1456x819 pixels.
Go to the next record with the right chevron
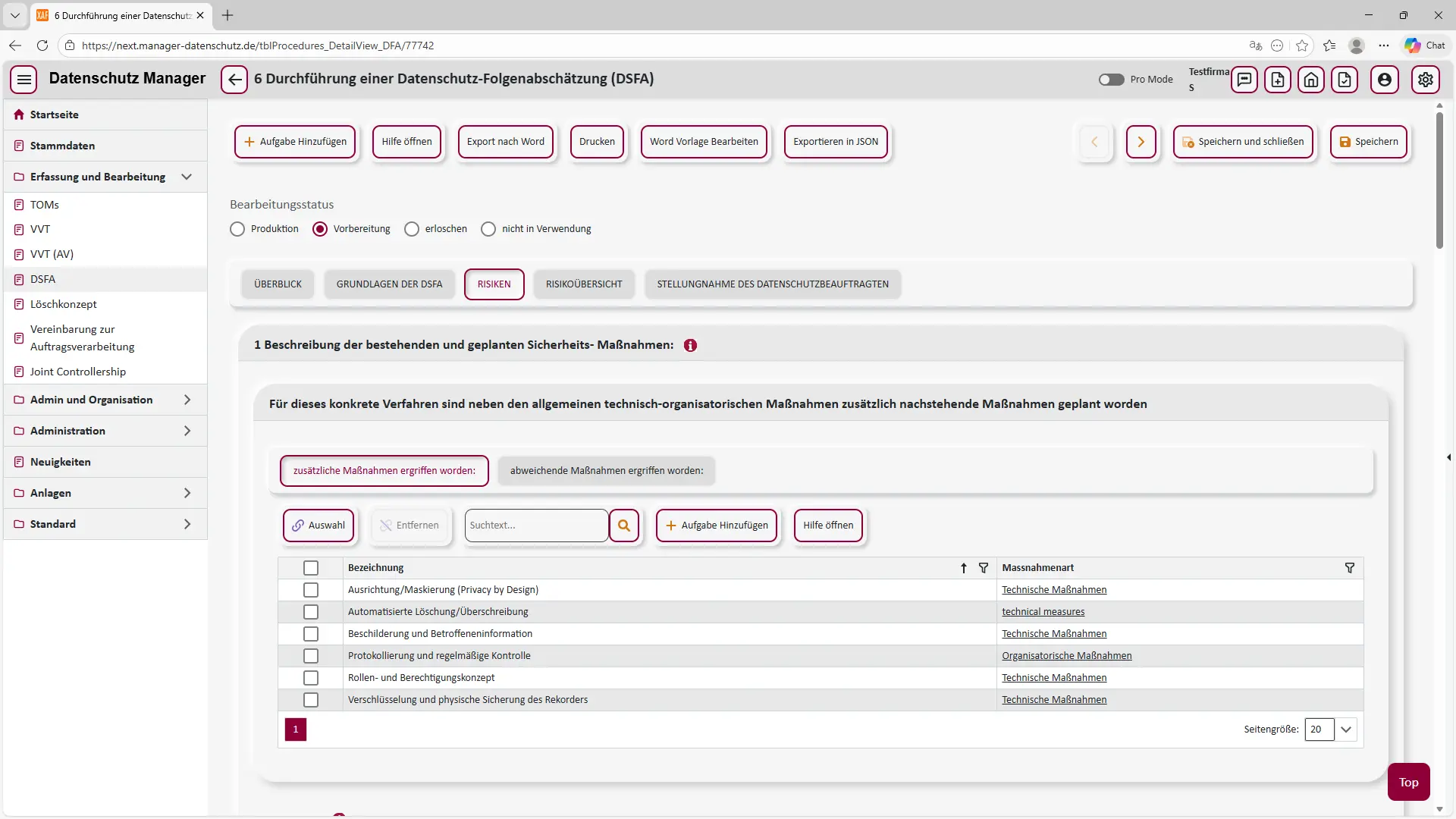[x=1141, y=142]
